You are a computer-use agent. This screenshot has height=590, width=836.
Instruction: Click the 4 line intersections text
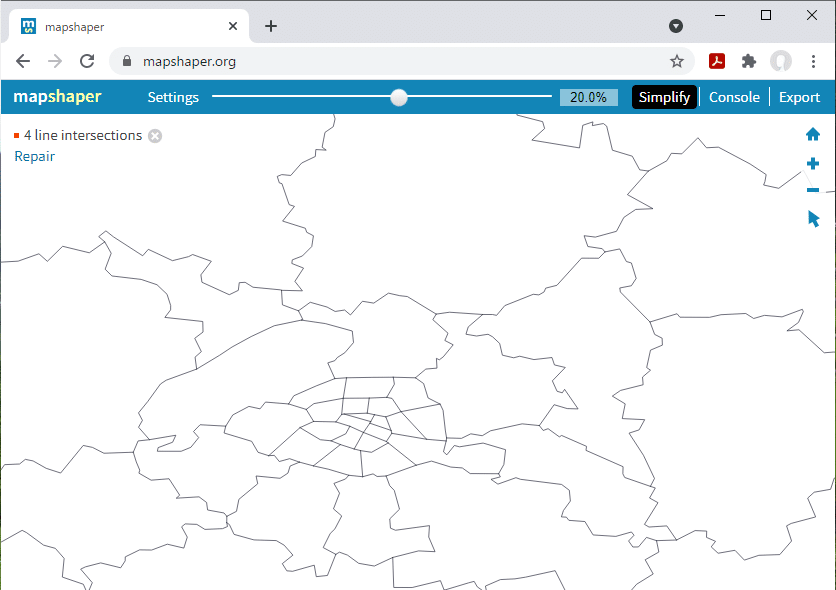point(83,135)
